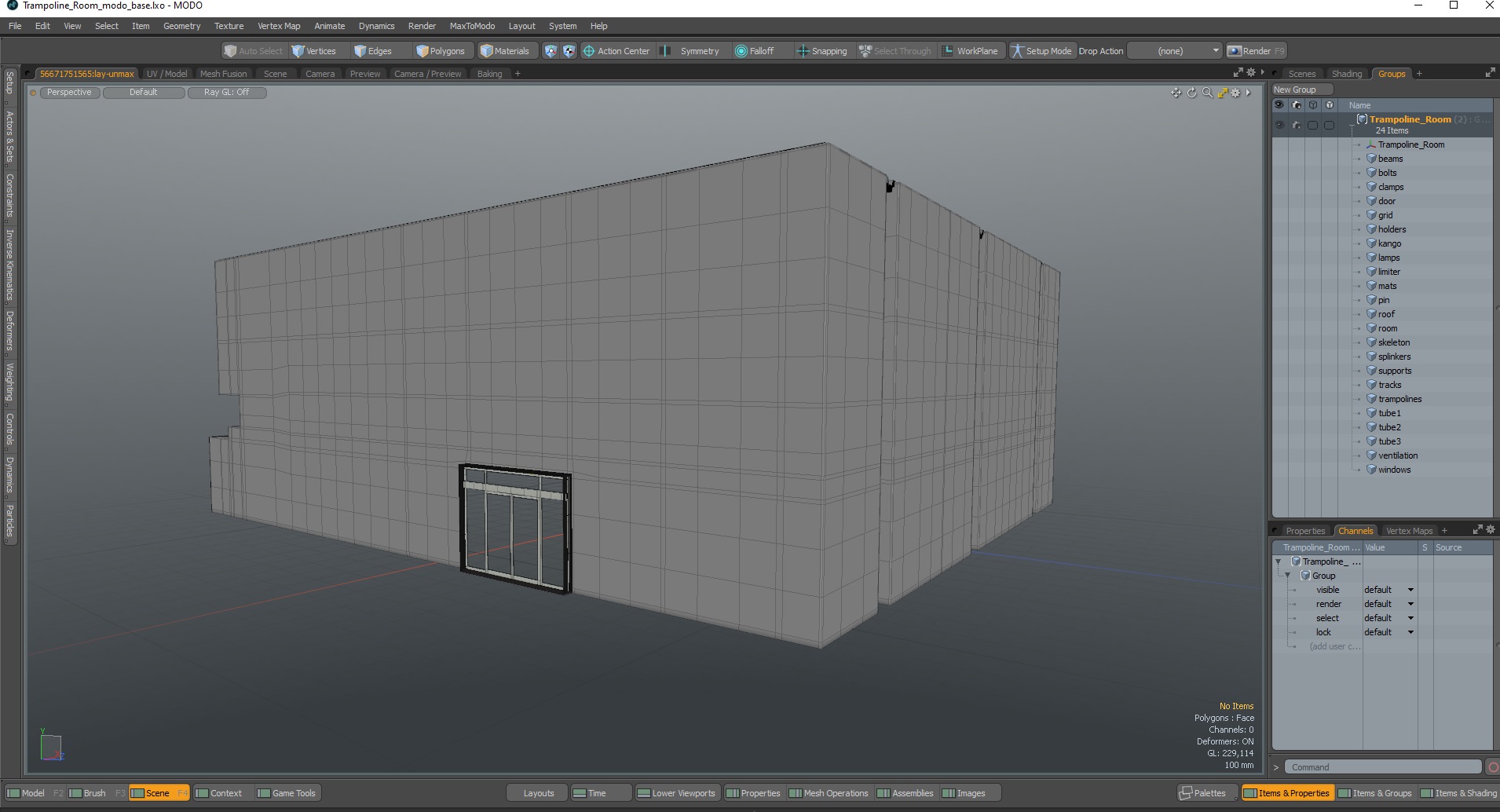Screen dimensions: 1500x812
Task: Click the solid cube column header icon
Action: [x=1330, y=105]
